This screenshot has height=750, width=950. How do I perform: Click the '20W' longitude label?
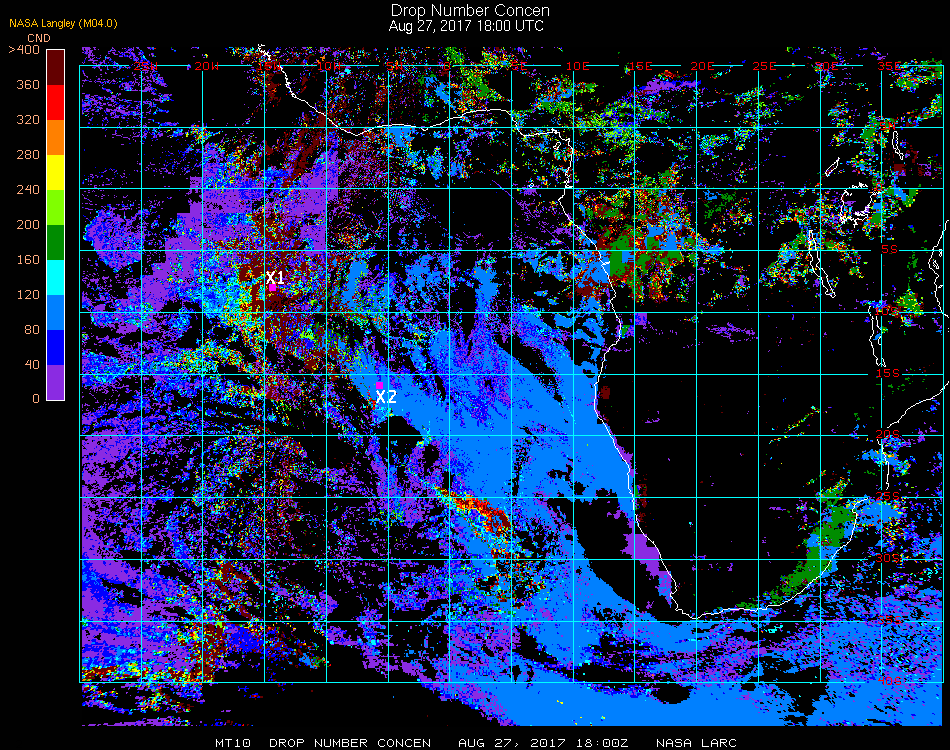(x=207, y=66)
